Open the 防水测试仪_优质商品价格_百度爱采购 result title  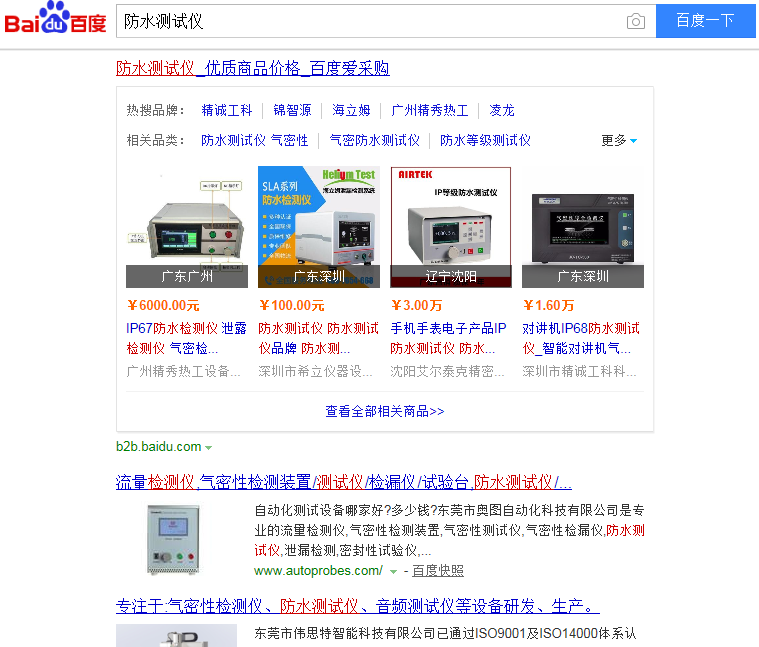point(253,68)
